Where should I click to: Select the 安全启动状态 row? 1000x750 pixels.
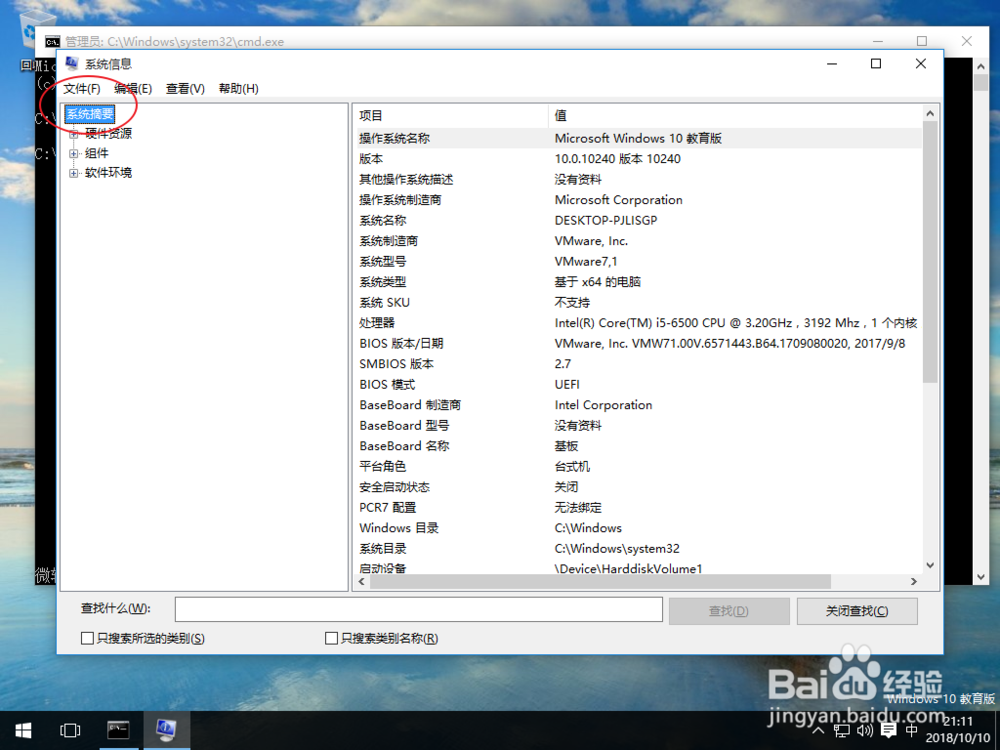pos(638,487)
